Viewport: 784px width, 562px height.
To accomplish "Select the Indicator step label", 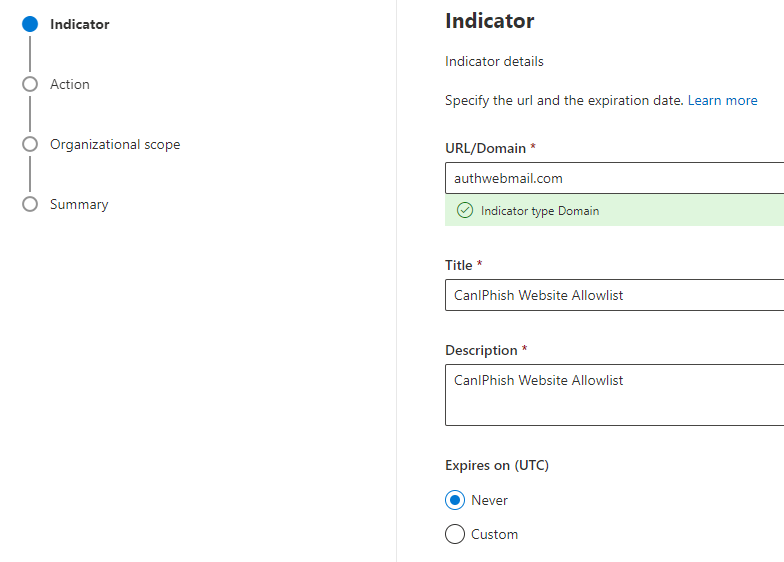I will point(80,24).
